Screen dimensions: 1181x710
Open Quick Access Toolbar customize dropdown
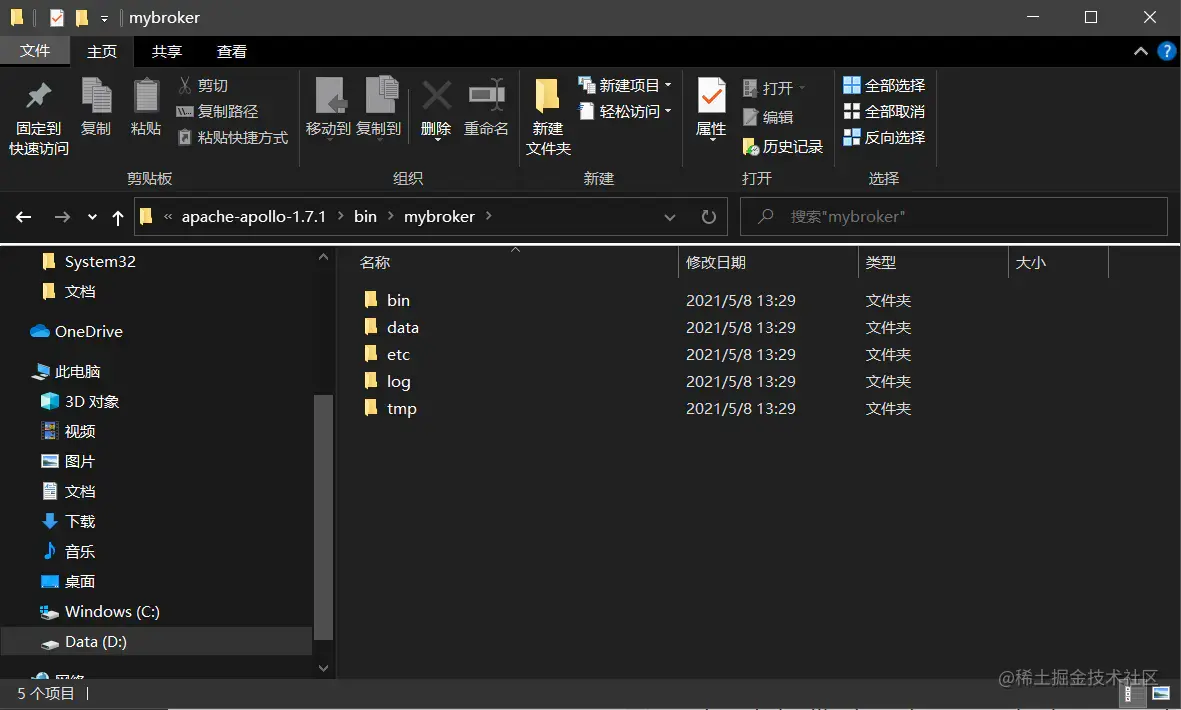pyautogui.click(x=104, y=17)
